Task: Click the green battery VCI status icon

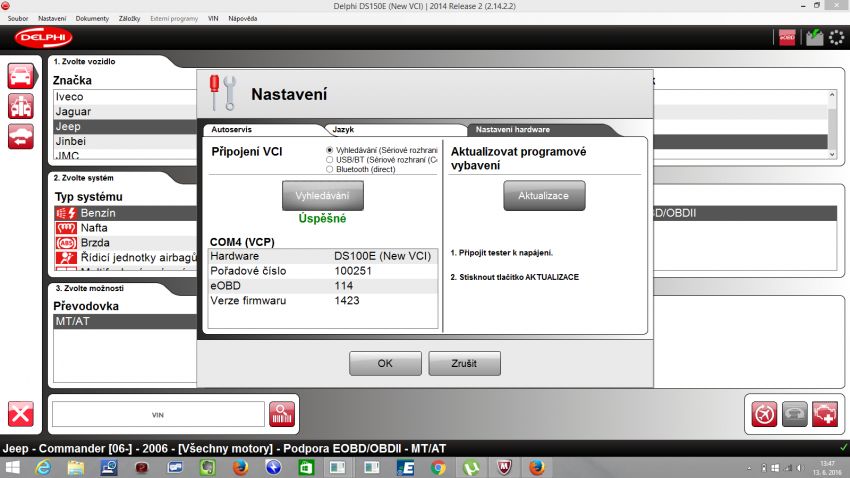Action: [x=814, y=37]
